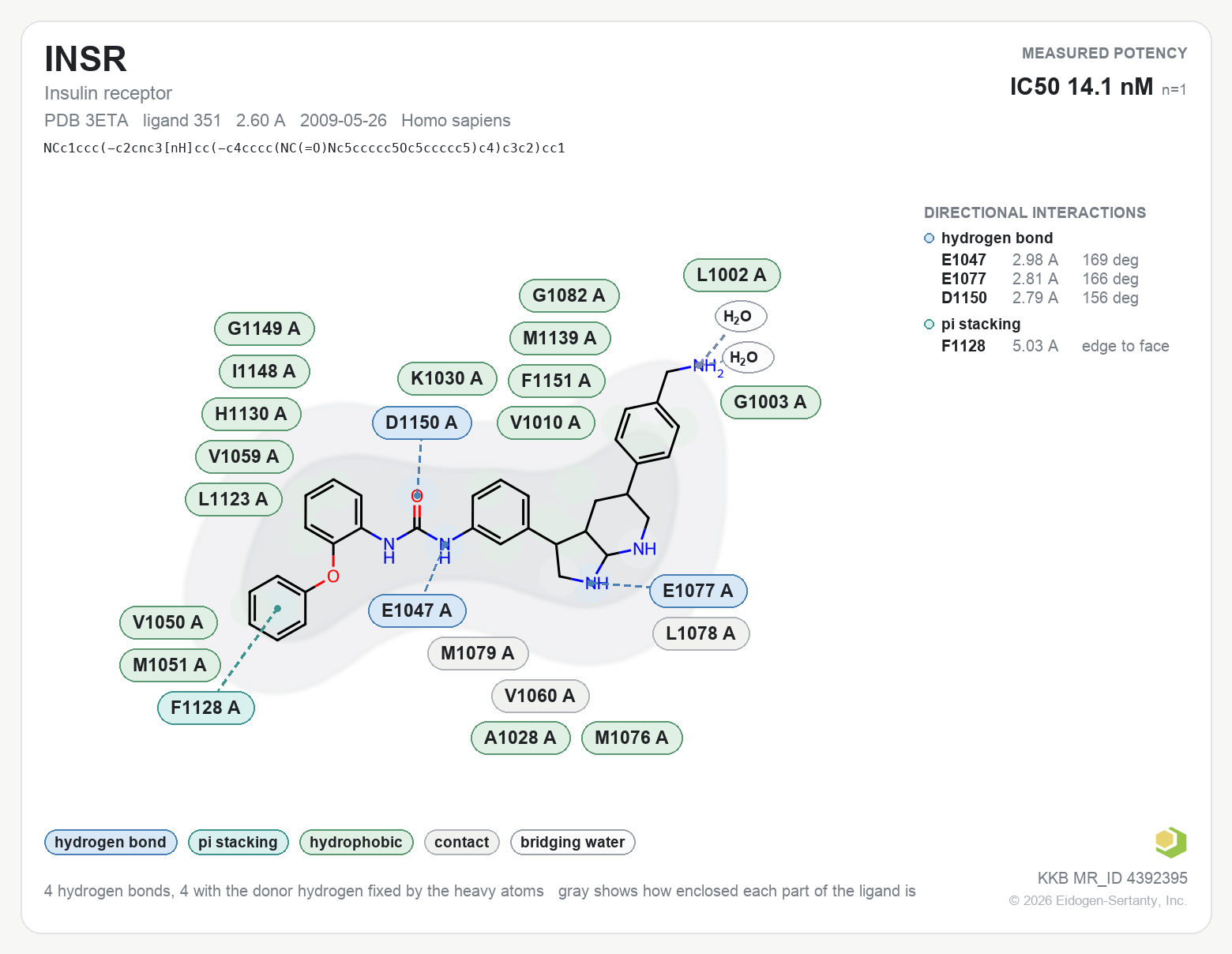
Task: Select the bridging water legend pill
Action: pos(573,843)
